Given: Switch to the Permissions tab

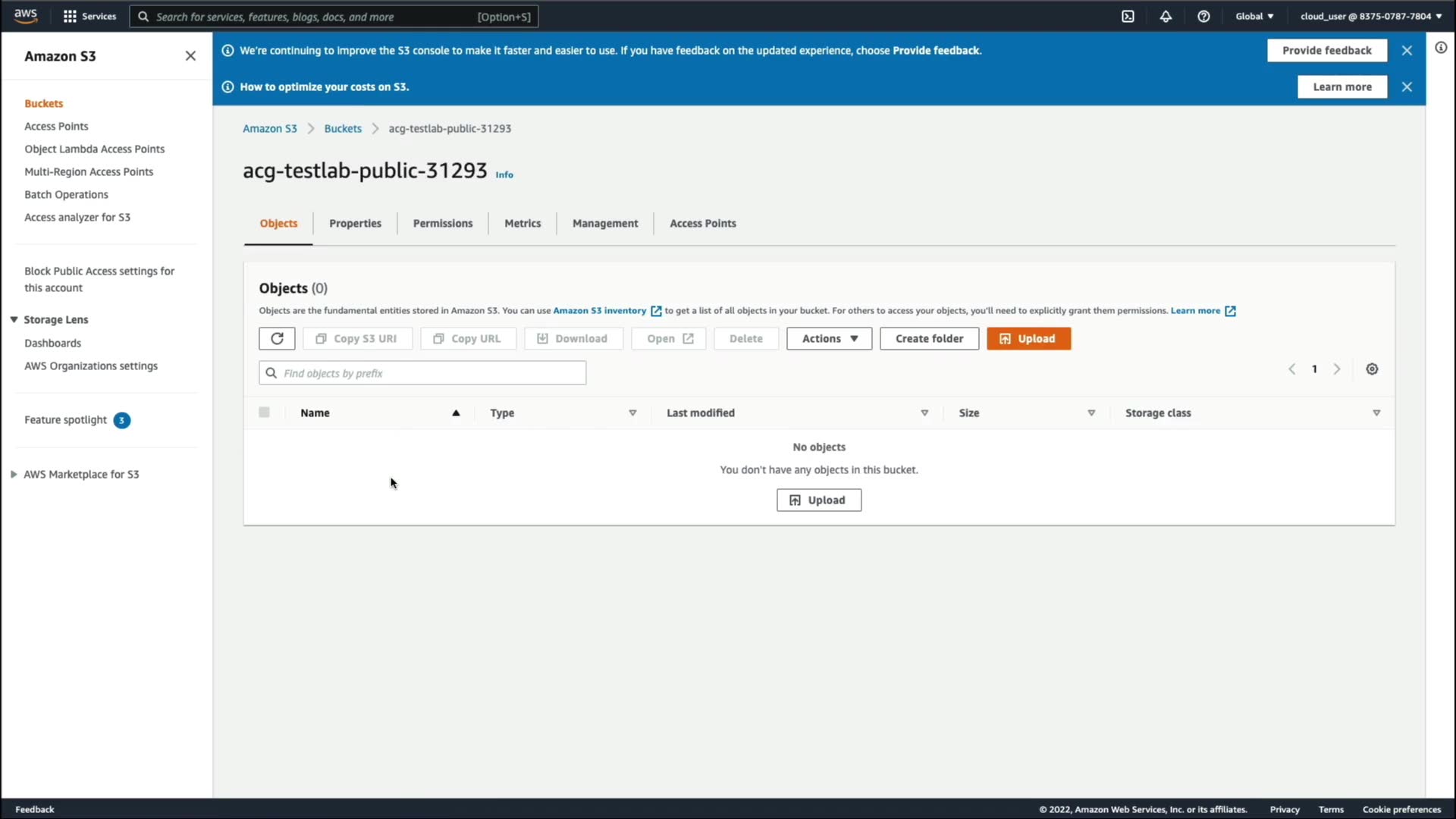Looking at the screenshot, I should click(442, 223).
